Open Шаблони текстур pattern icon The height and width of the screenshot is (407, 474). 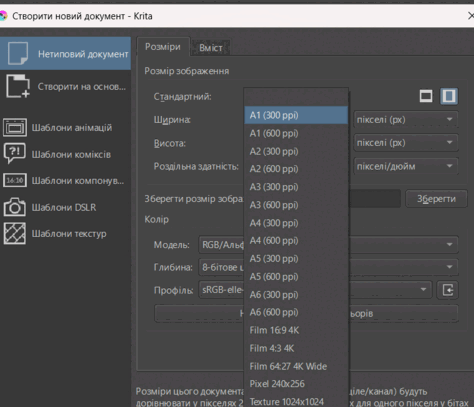15,234
